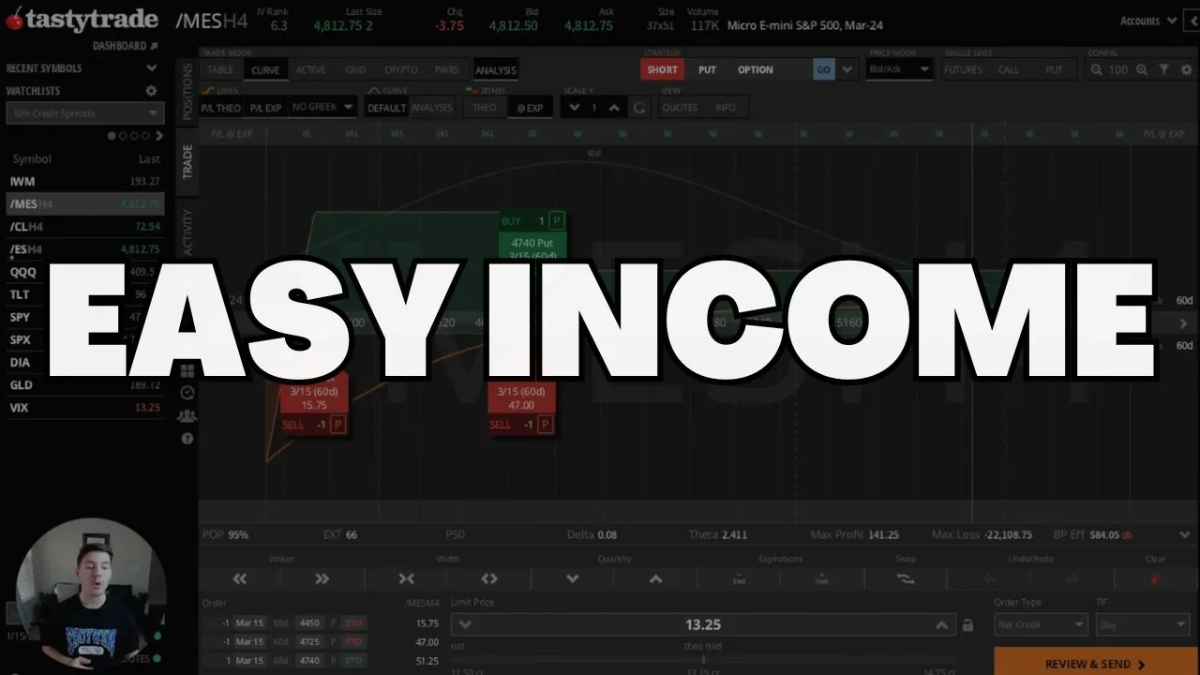Open the NO GREEK dropdown
Viewport: 1200px width, 675px height.
point(322,107)
